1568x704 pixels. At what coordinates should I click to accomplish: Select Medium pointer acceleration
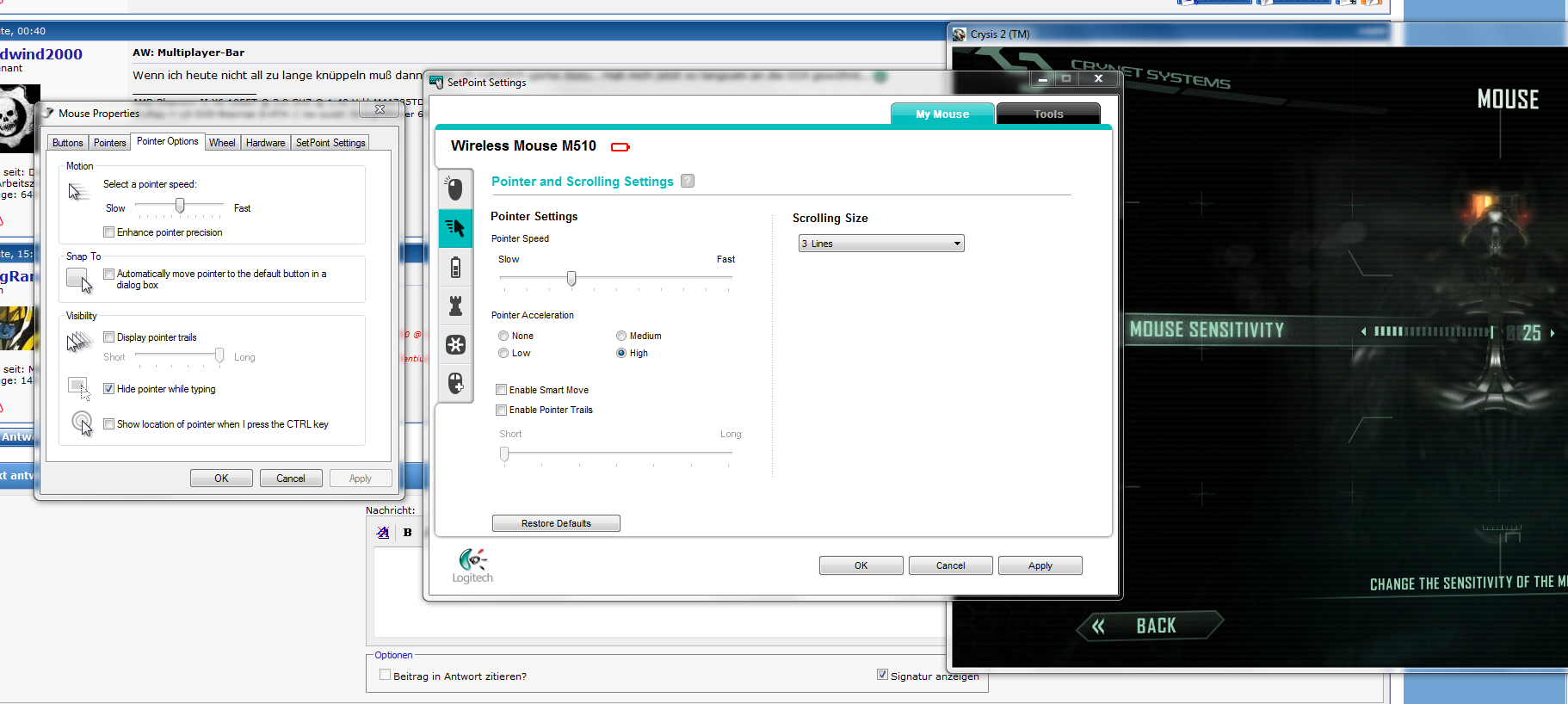pyautogui.click(x=621, y=336)
